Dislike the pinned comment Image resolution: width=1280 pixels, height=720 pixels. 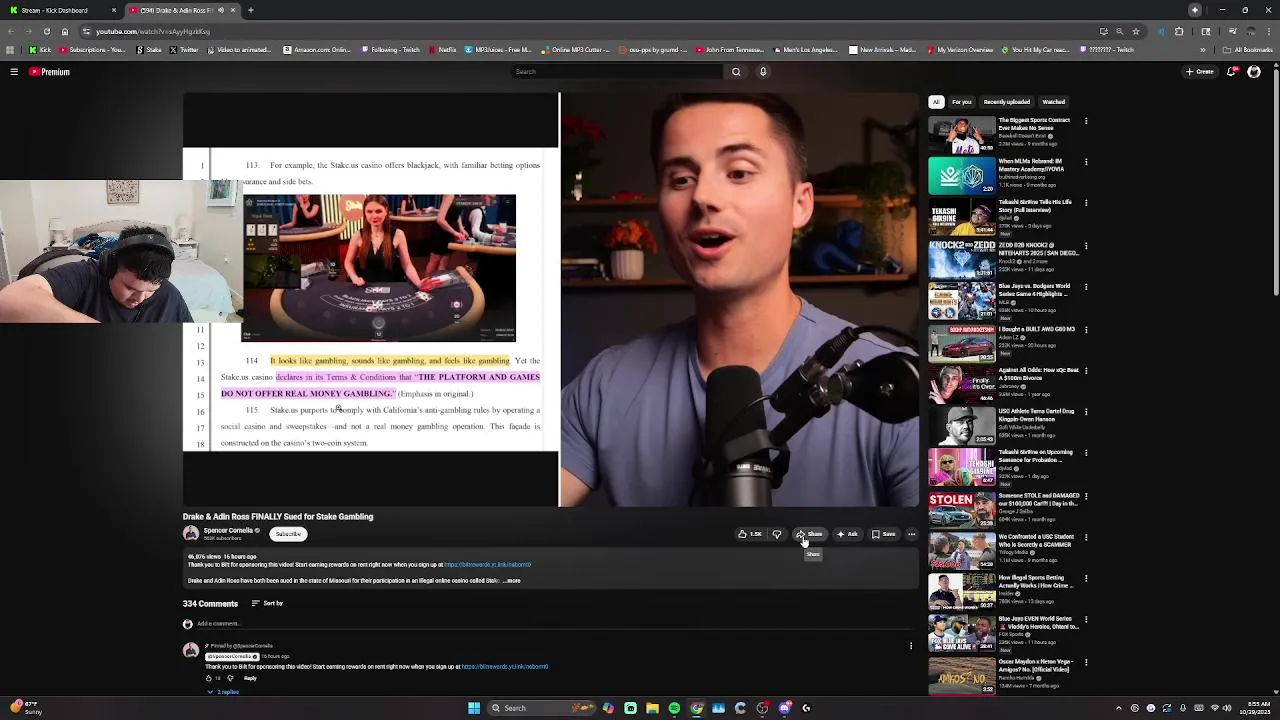[x=230, y=678]
